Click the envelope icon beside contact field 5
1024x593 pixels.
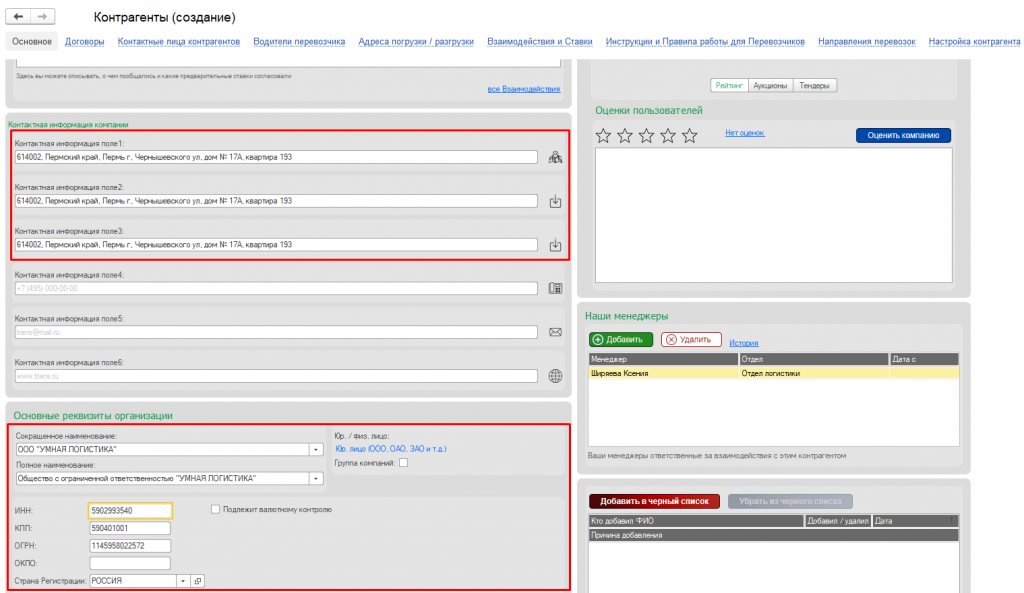tap(555, 332)
